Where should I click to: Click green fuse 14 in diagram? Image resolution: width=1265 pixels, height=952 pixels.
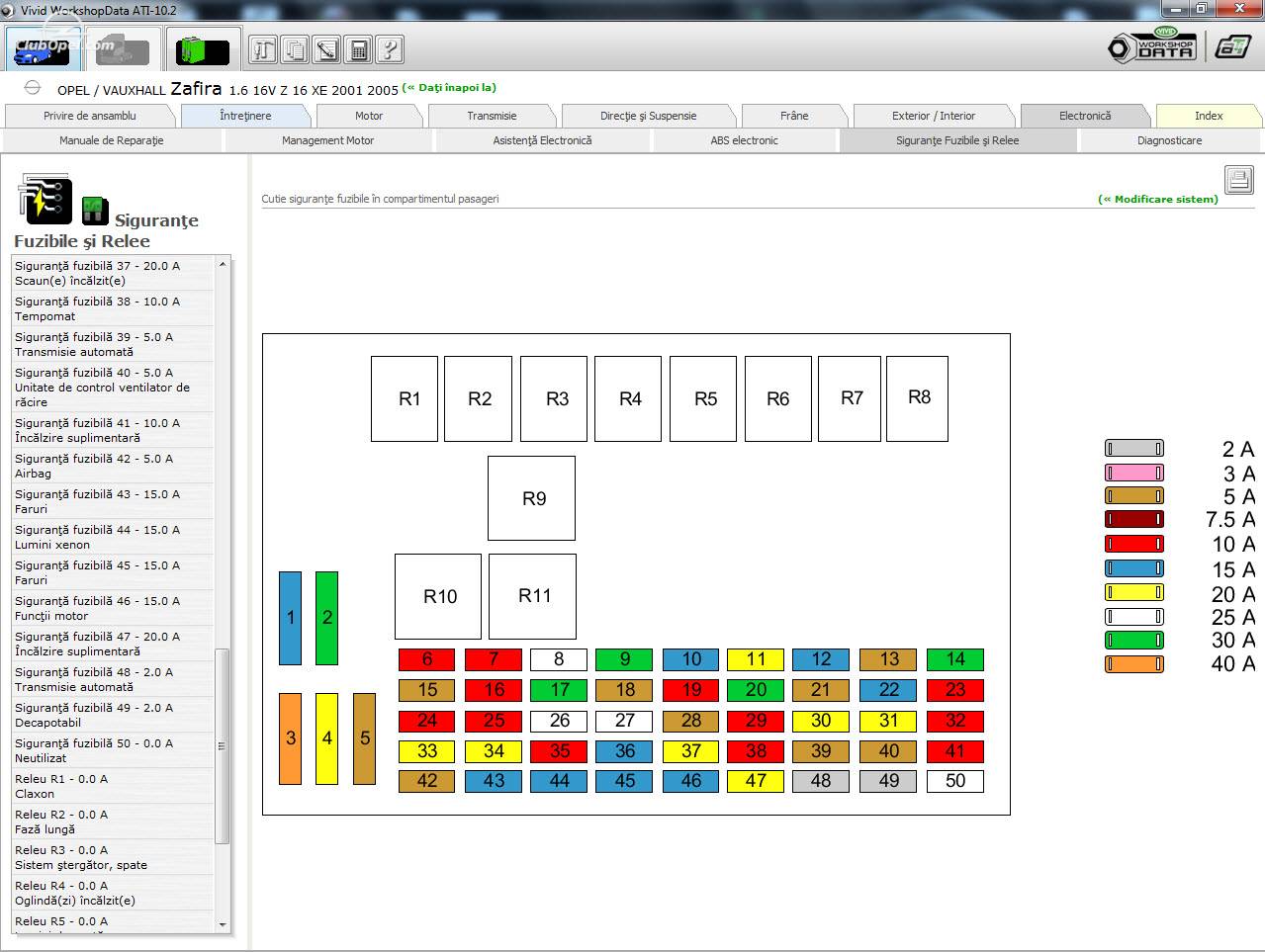[x=955, y=659]
